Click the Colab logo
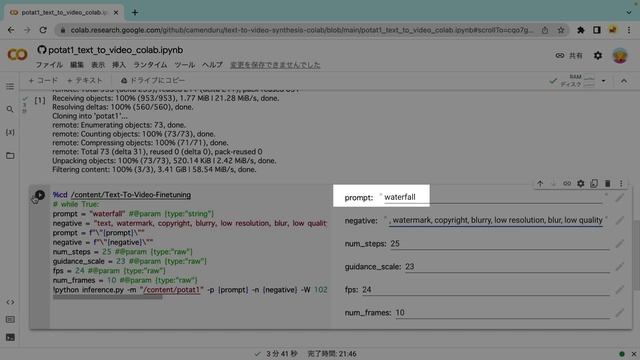The width and height of the screenshot is (640, 360). coord(18,55)
